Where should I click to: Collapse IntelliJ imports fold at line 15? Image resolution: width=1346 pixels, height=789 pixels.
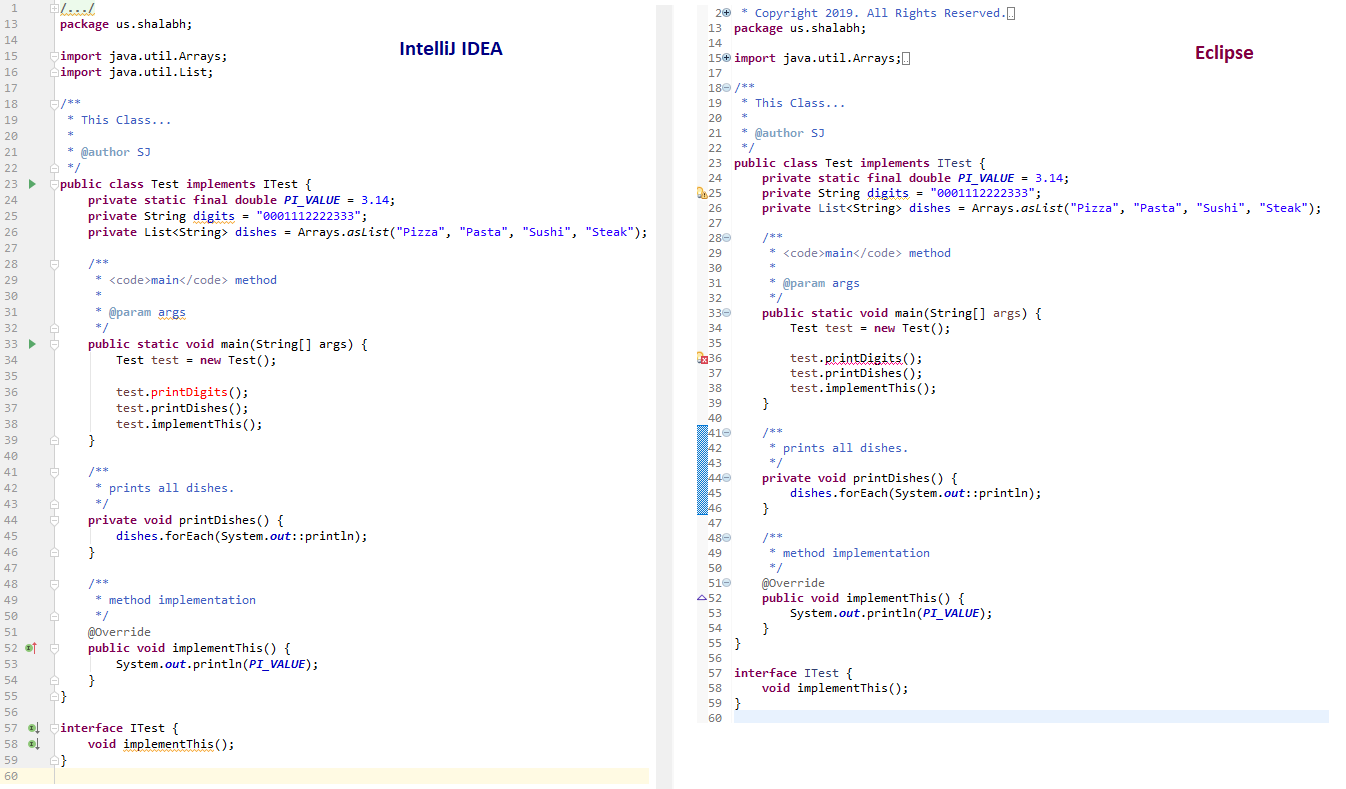coord(55,56)
